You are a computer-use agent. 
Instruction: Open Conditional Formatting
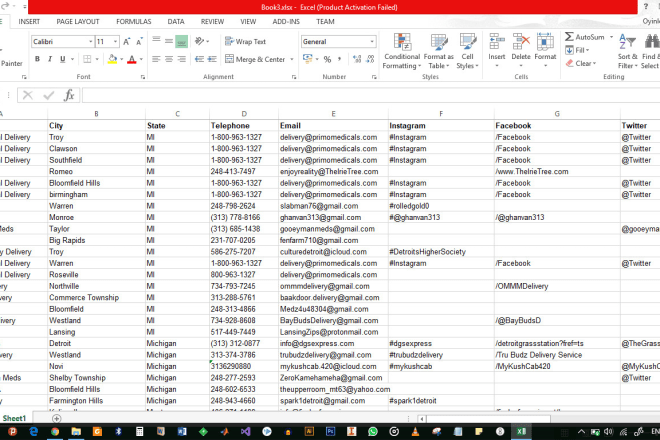[x=402, y=51]
